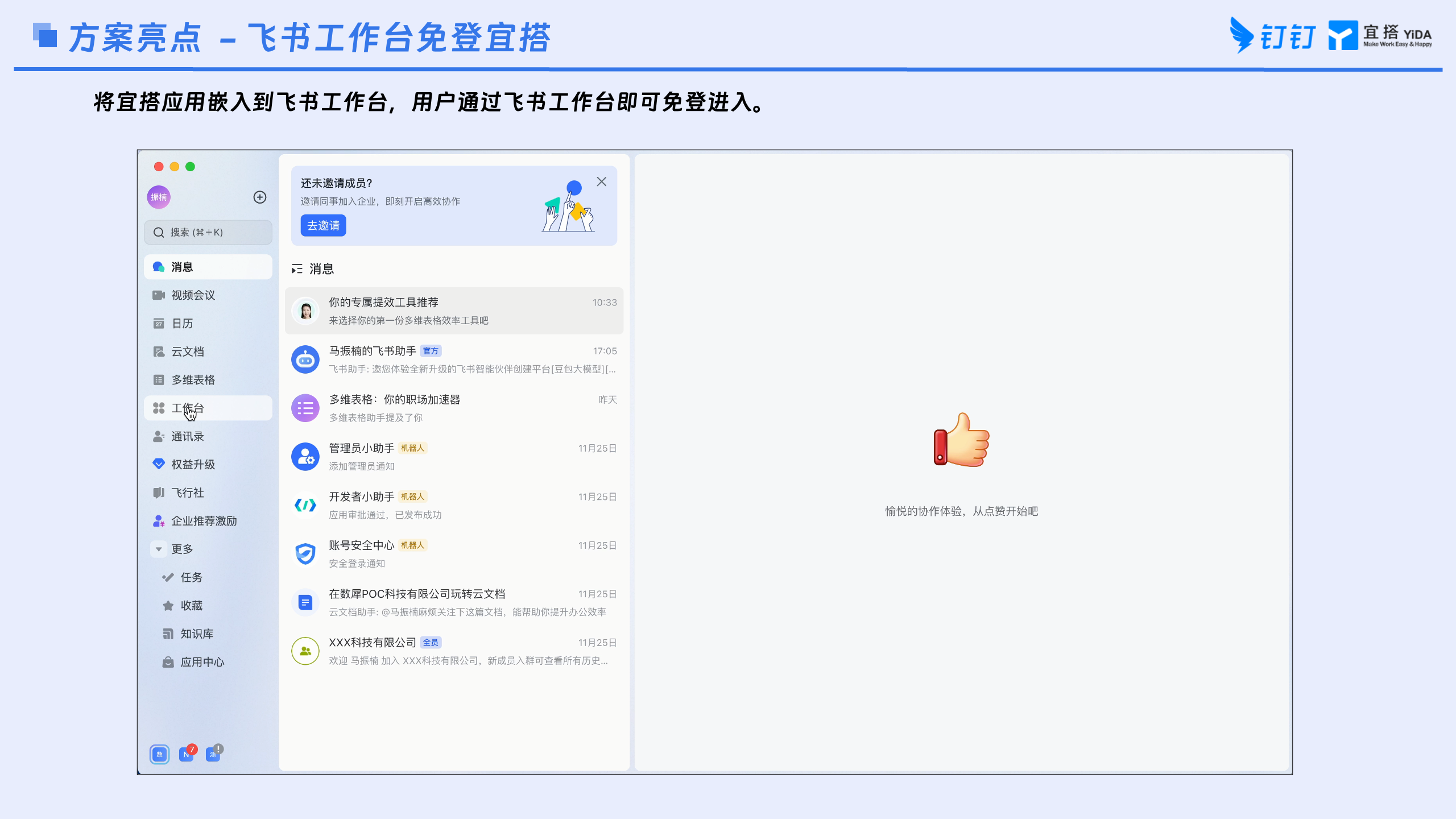Open 开发者小助手 chat avatar

(x=305, y=505)
